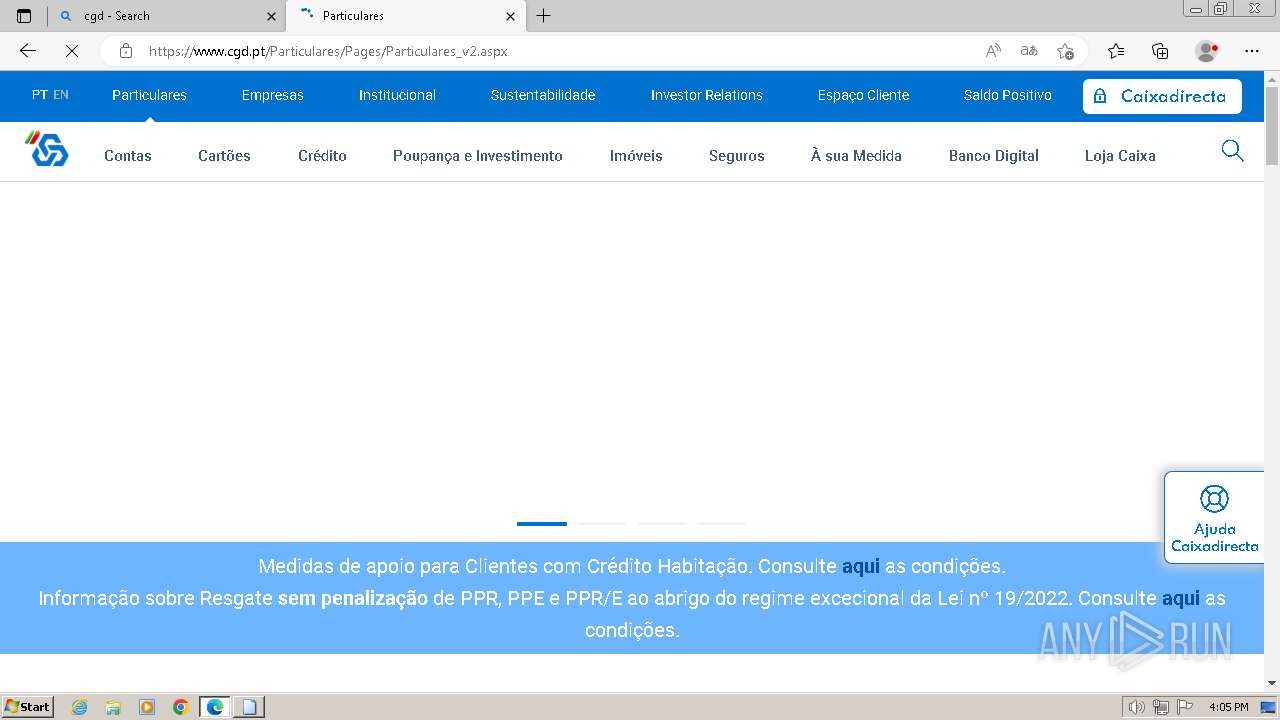The height and width of the screenshot is (720, 1280).
Task: Open the Read aloud icon in the address bar
Action: [993, 51]
